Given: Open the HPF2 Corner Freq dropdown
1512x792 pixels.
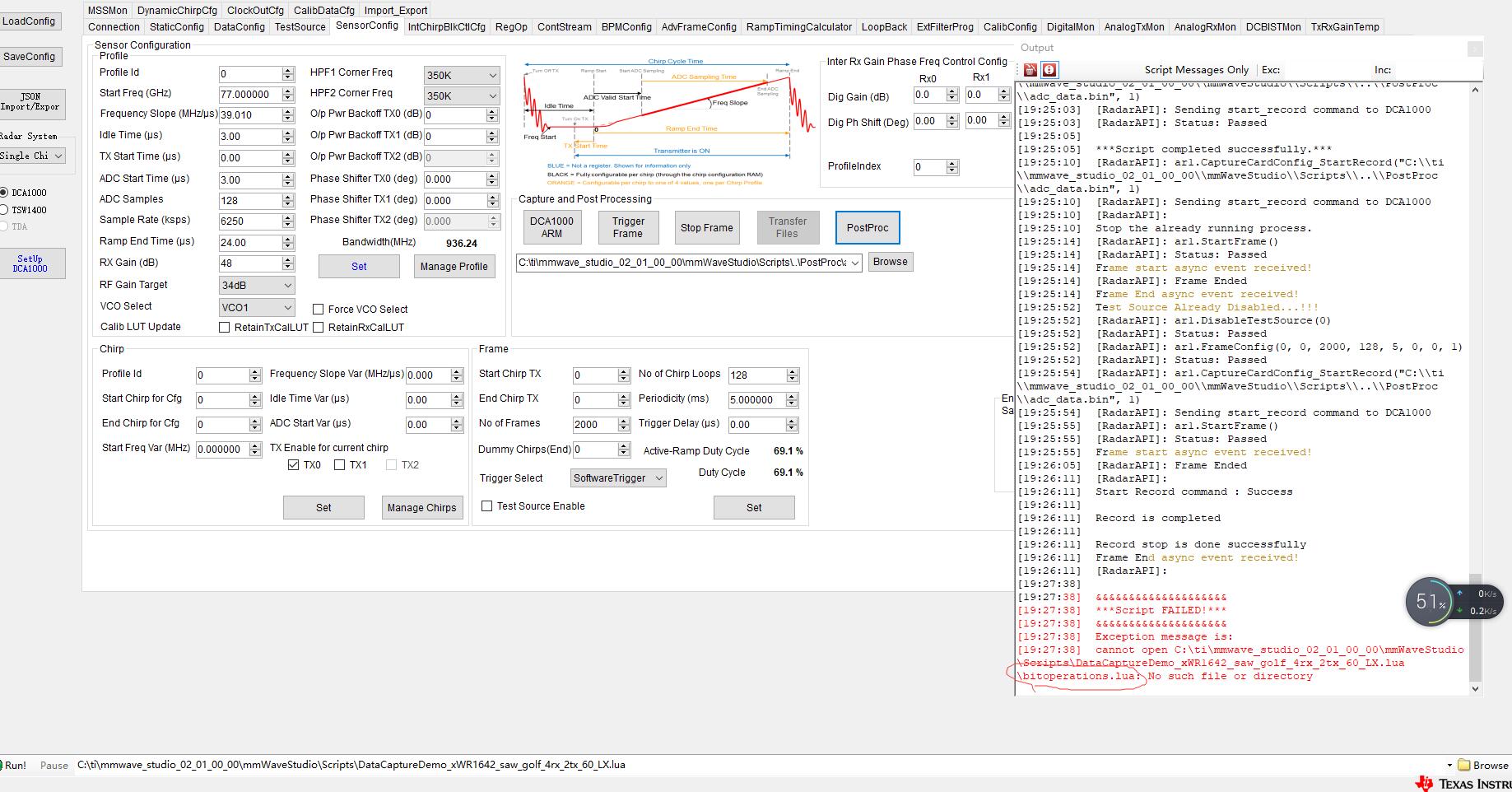Looking at the screenshot, I should tap(462, 96).
